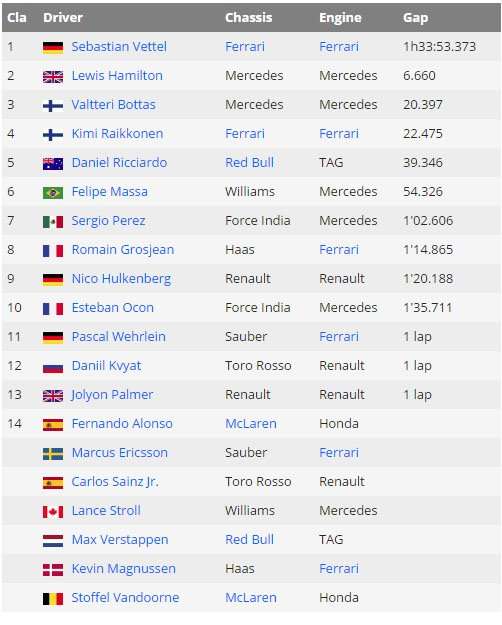The height and width of the screenshot is (625, 502).
Task: Open McLaren chassis link in Alonso row
Action: 250,424
